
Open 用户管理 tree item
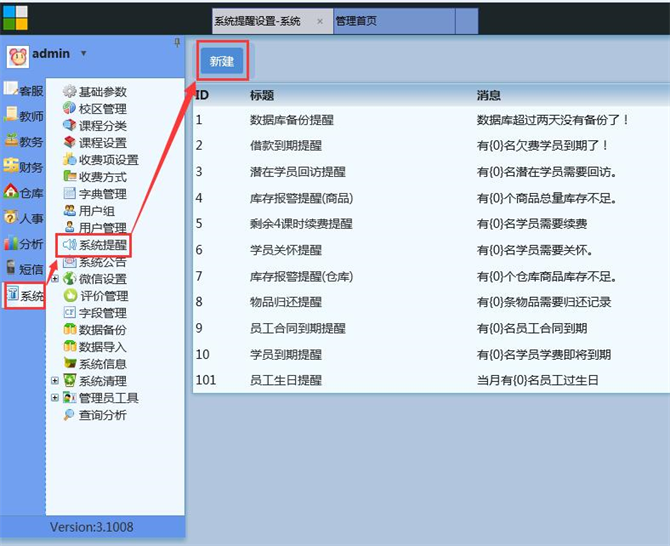pos(94,227)
